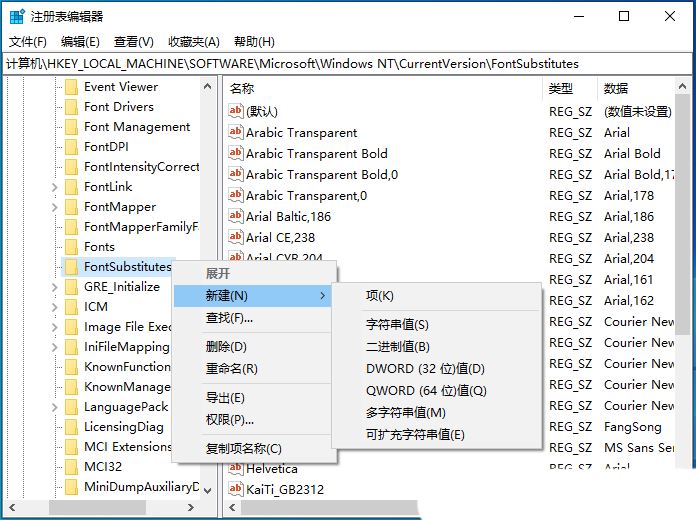Click the Registry Editor app icon in title bar
This screenshot has height=520, width=696.
(17, 17)
